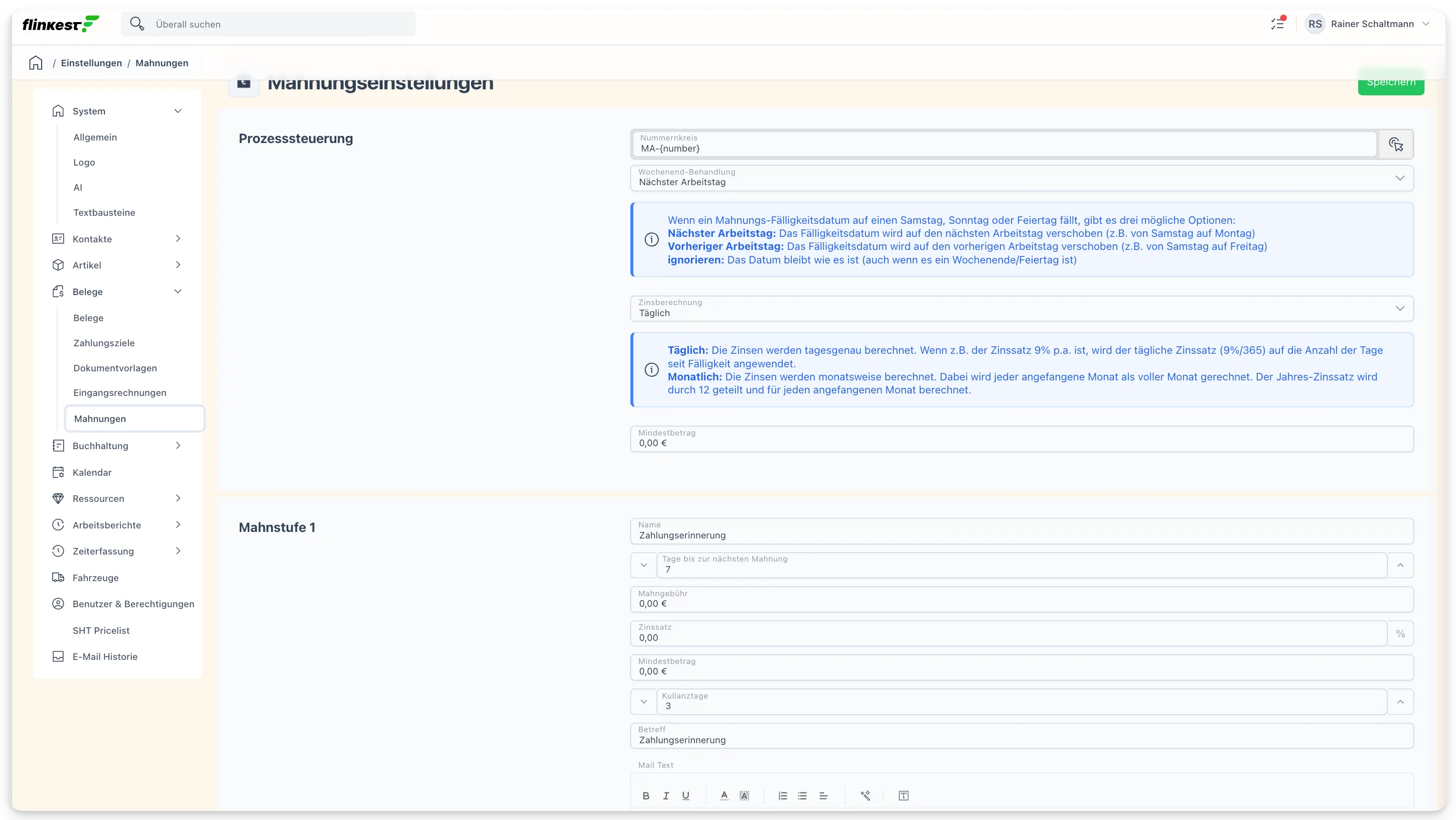Viewport: 1456px width, 820px height.
Task: Open the Zinsberechnung dropdown
Action: (x=1022, y=308)
